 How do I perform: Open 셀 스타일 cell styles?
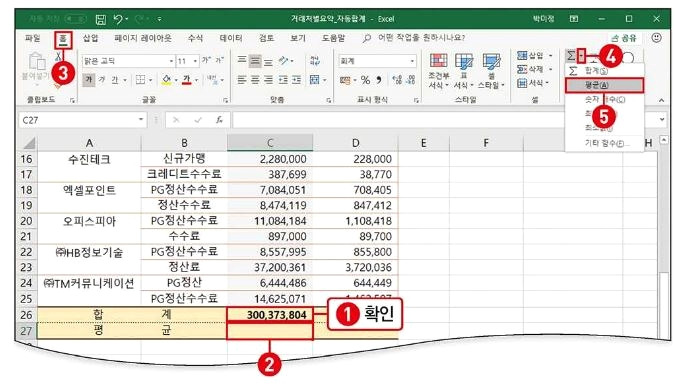click(x=491, y=71)
